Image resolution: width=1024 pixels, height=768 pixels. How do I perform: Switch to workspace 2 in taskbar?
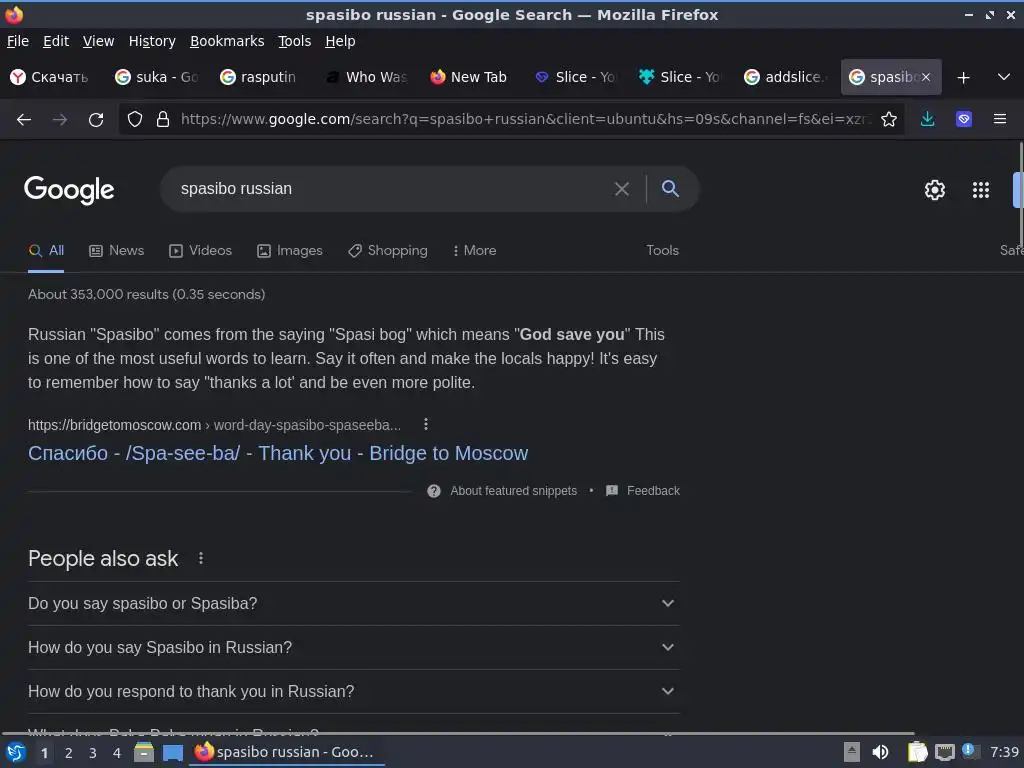pos(69,753)
